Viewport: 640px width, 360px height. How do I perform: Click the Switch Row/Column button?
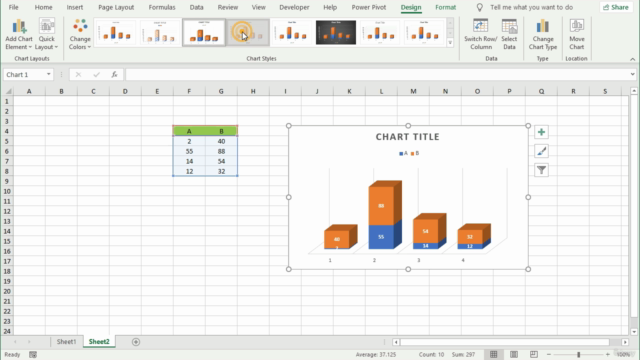(481, 34)
